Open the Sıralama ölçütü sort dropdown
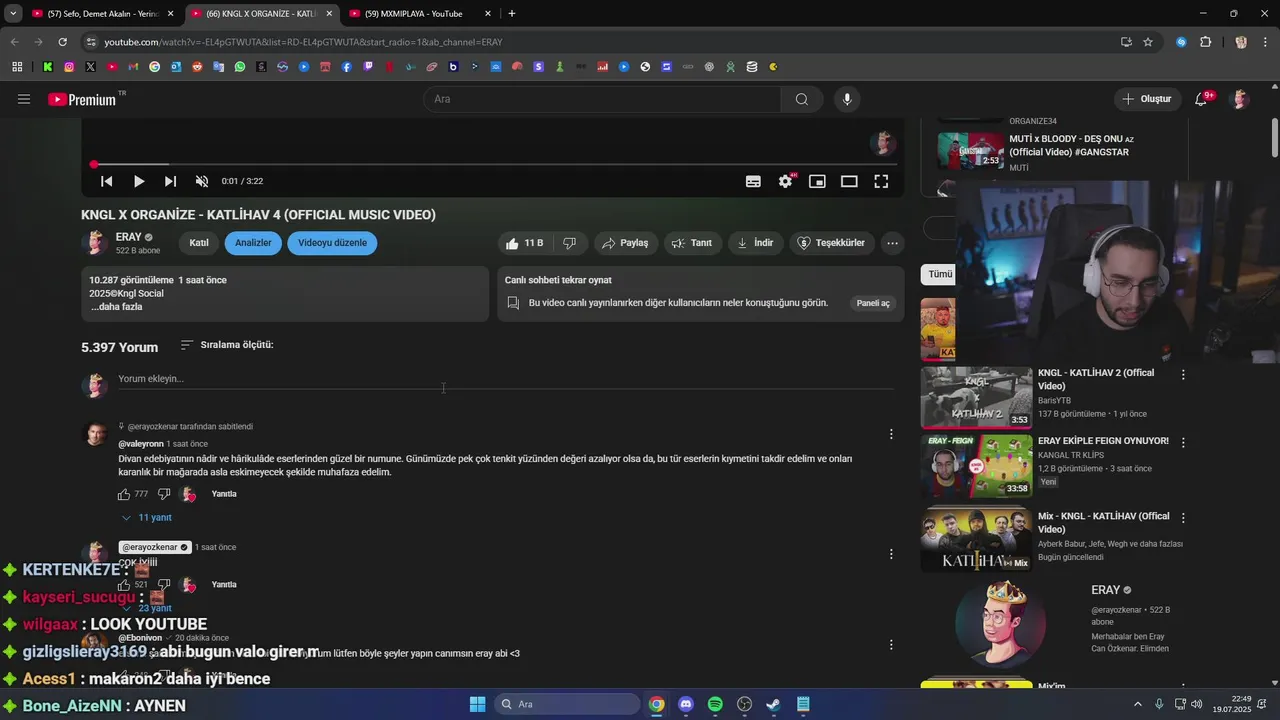 click(x=227, y=345)
